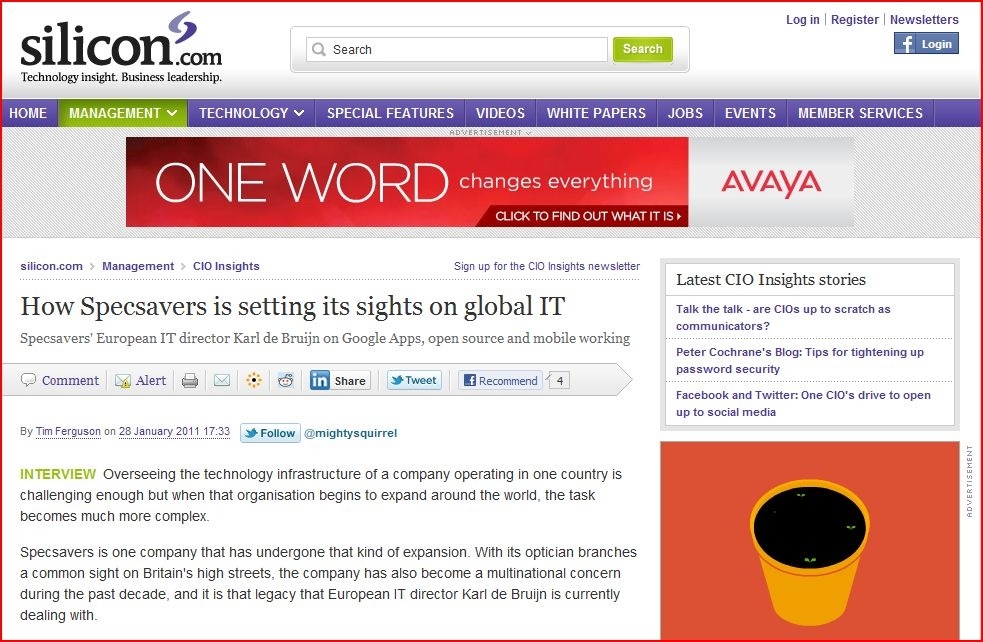Viewport: 983px width, 642px height.
Task: Open the Events nav item
Action: pos(750,113)
